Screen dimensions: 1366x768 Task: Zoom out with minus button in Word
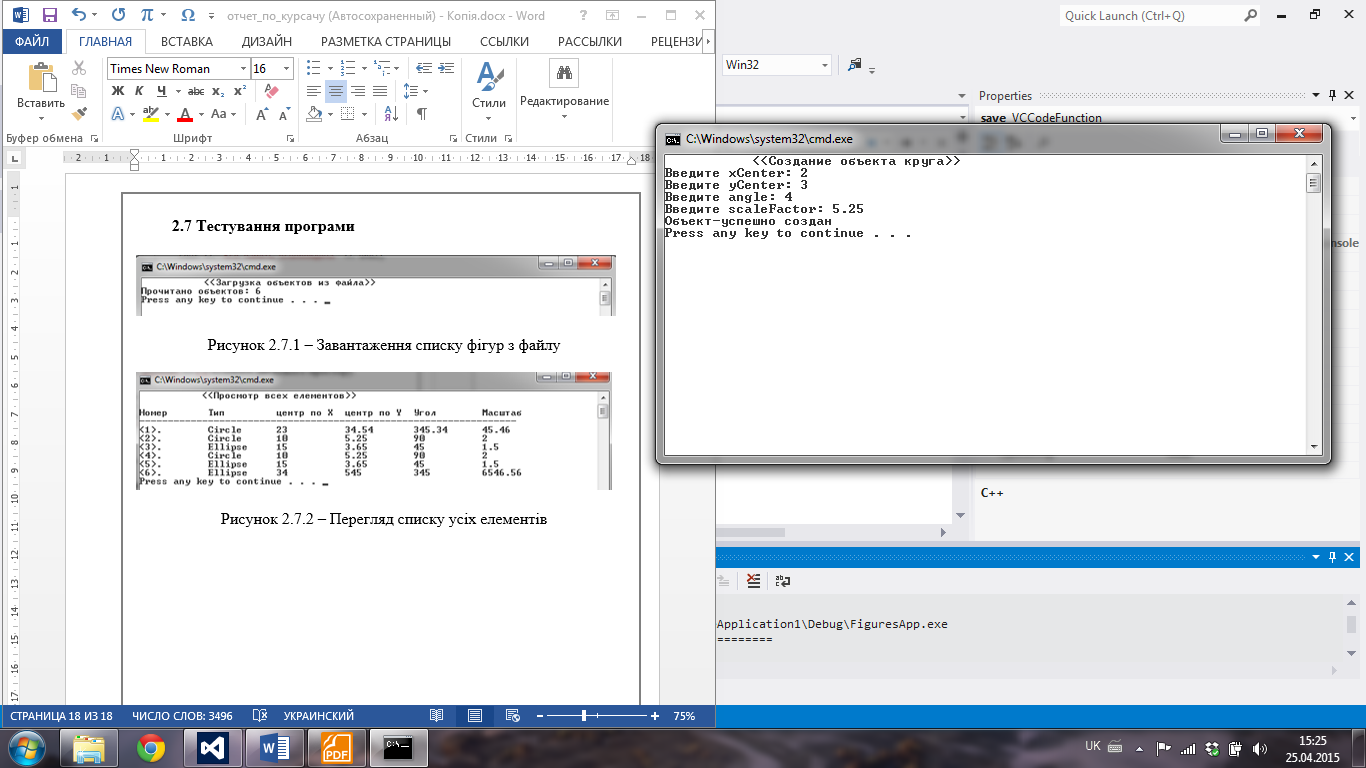(540, 716)
